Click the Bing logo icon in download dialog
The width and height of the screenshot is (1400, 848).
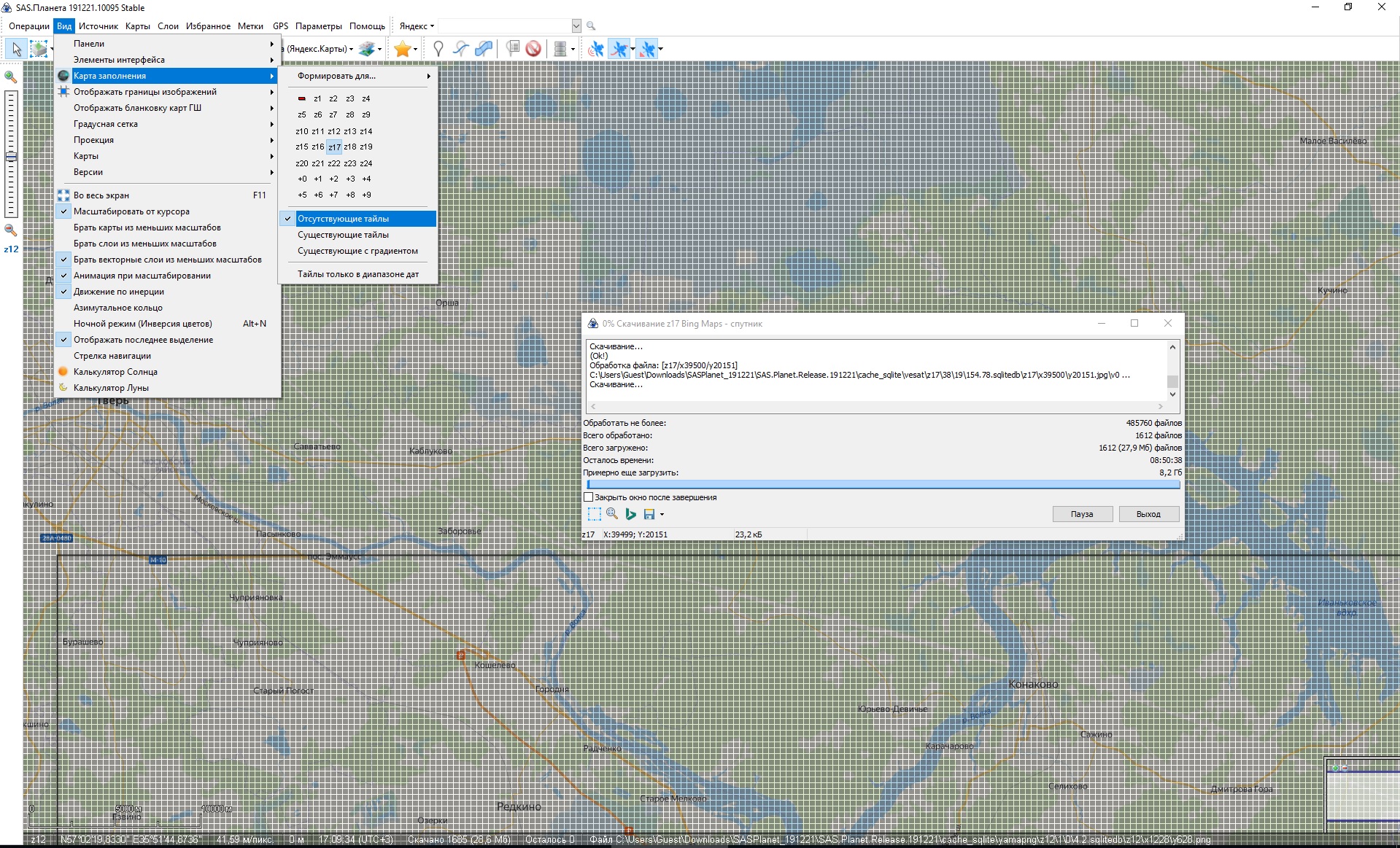click(630, 514)
